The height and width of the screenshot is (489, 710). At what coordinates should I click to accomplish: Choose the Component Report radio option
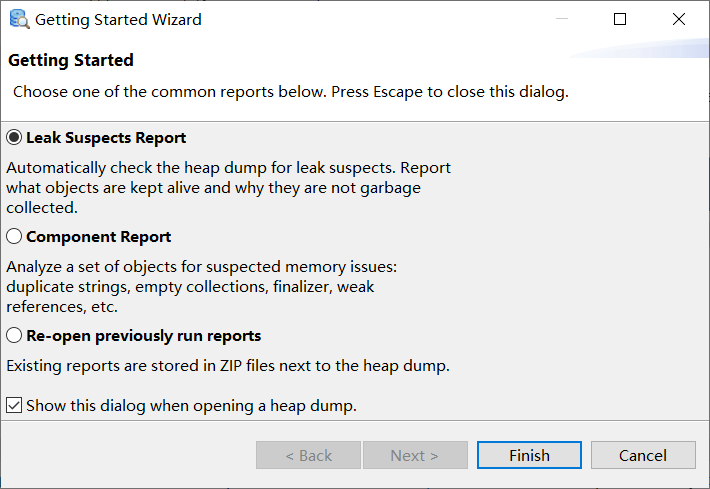click(14, 237)
